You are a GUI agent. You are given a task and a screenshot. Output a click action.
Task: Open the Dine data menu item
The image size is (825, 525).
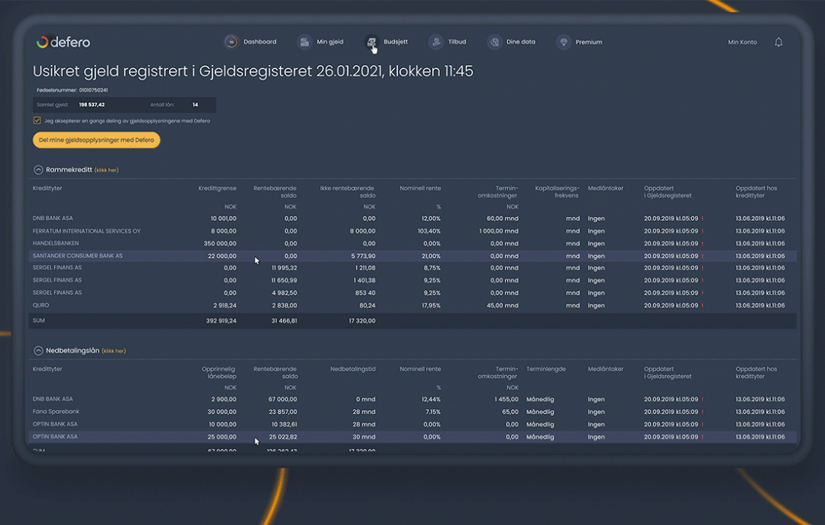click(x=521, y=42)
